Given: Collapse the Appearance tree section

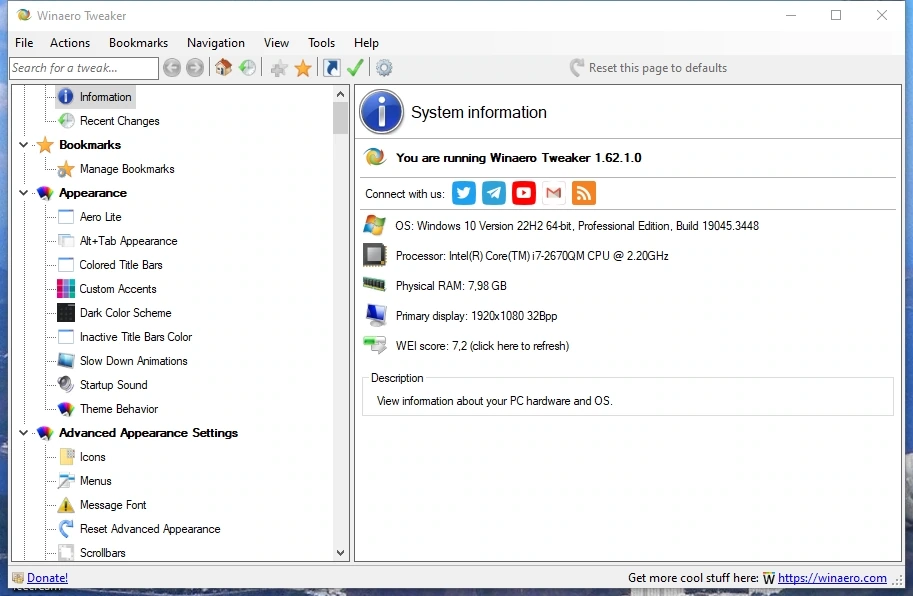Looking at the screenshot, I should click(23, 193).
